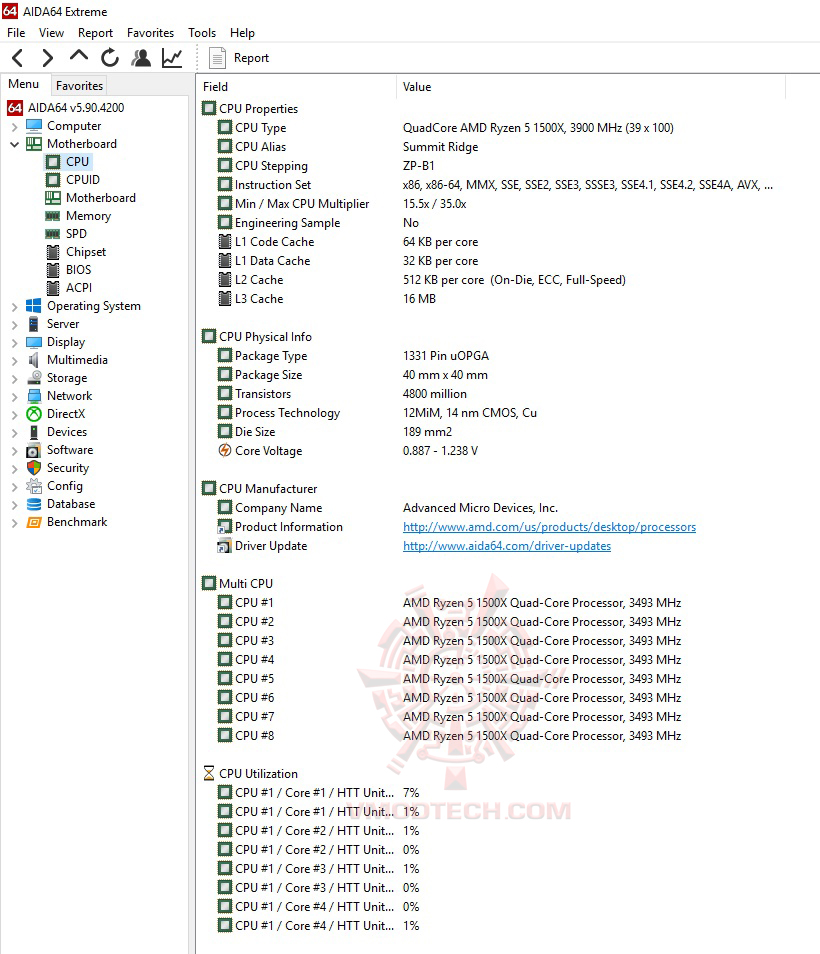Expand the Operating System node
Viewport: 820px width, 954px height.
tap(15, 307)
